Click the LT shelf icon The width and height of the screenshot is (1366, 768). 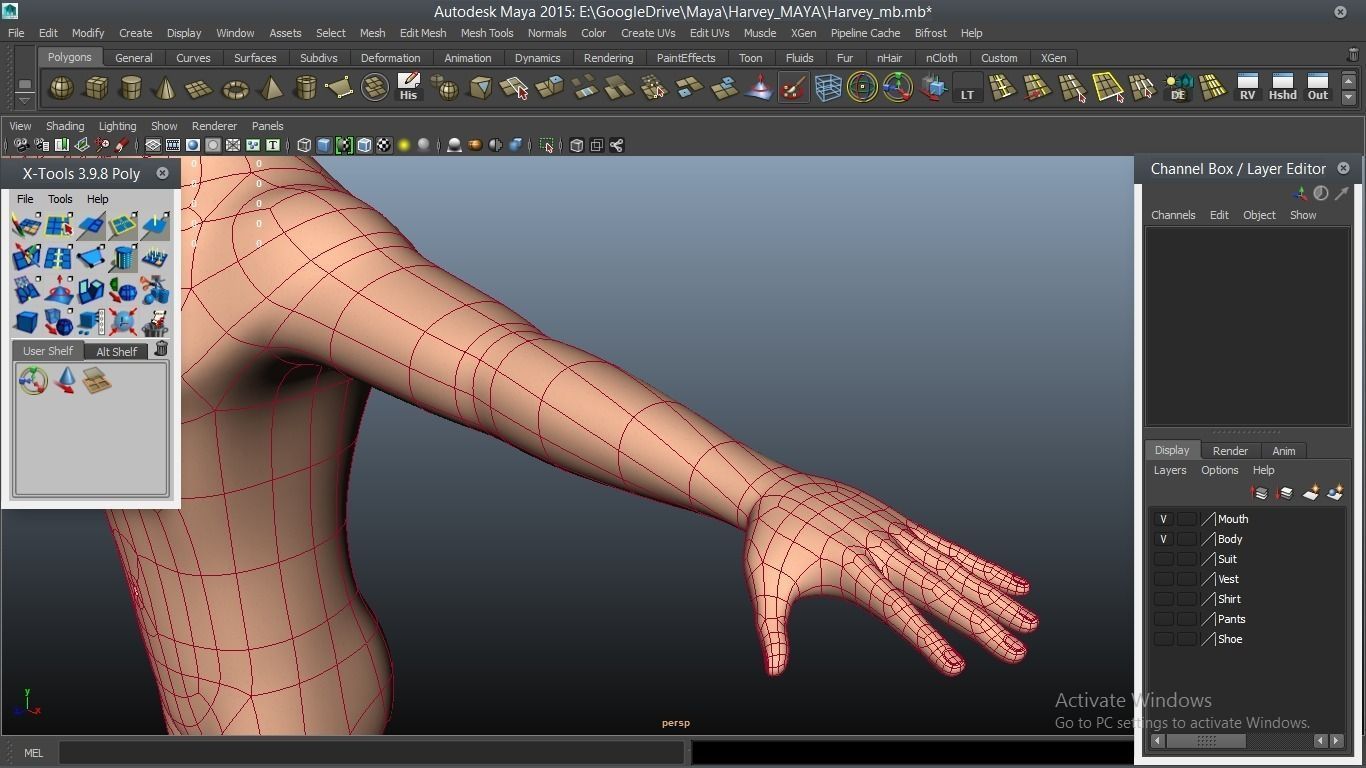(967, 88)
